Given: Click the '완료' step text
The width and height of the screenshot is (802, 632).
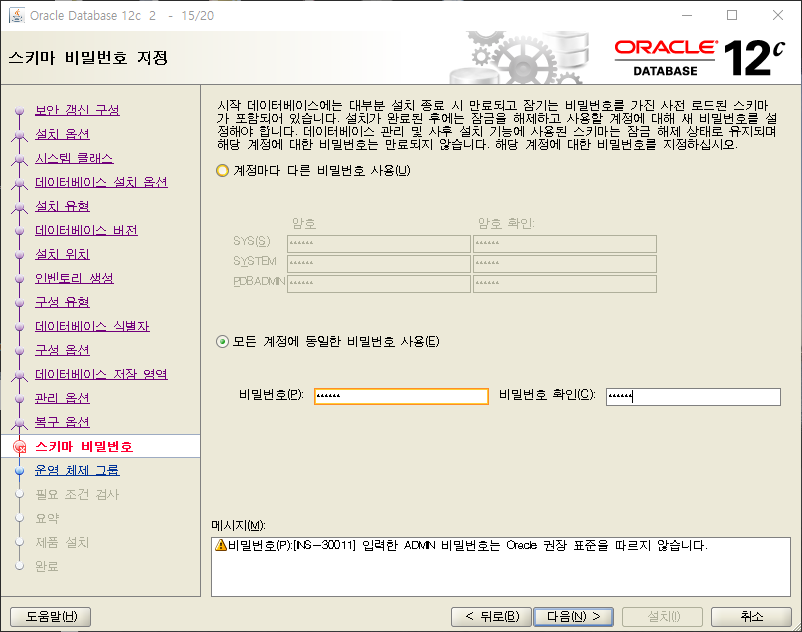Looking at the screenshot, I should 47,567.
